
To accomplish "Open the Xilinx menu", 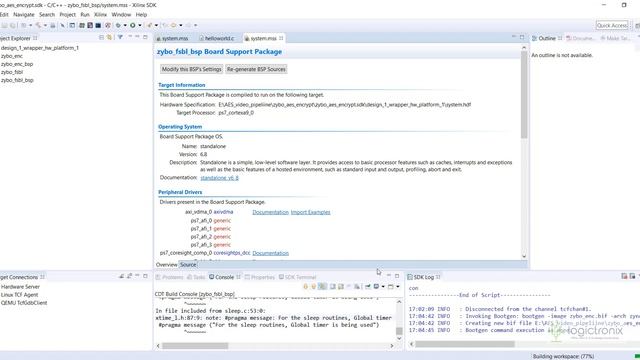I will [x=100, y=14].
